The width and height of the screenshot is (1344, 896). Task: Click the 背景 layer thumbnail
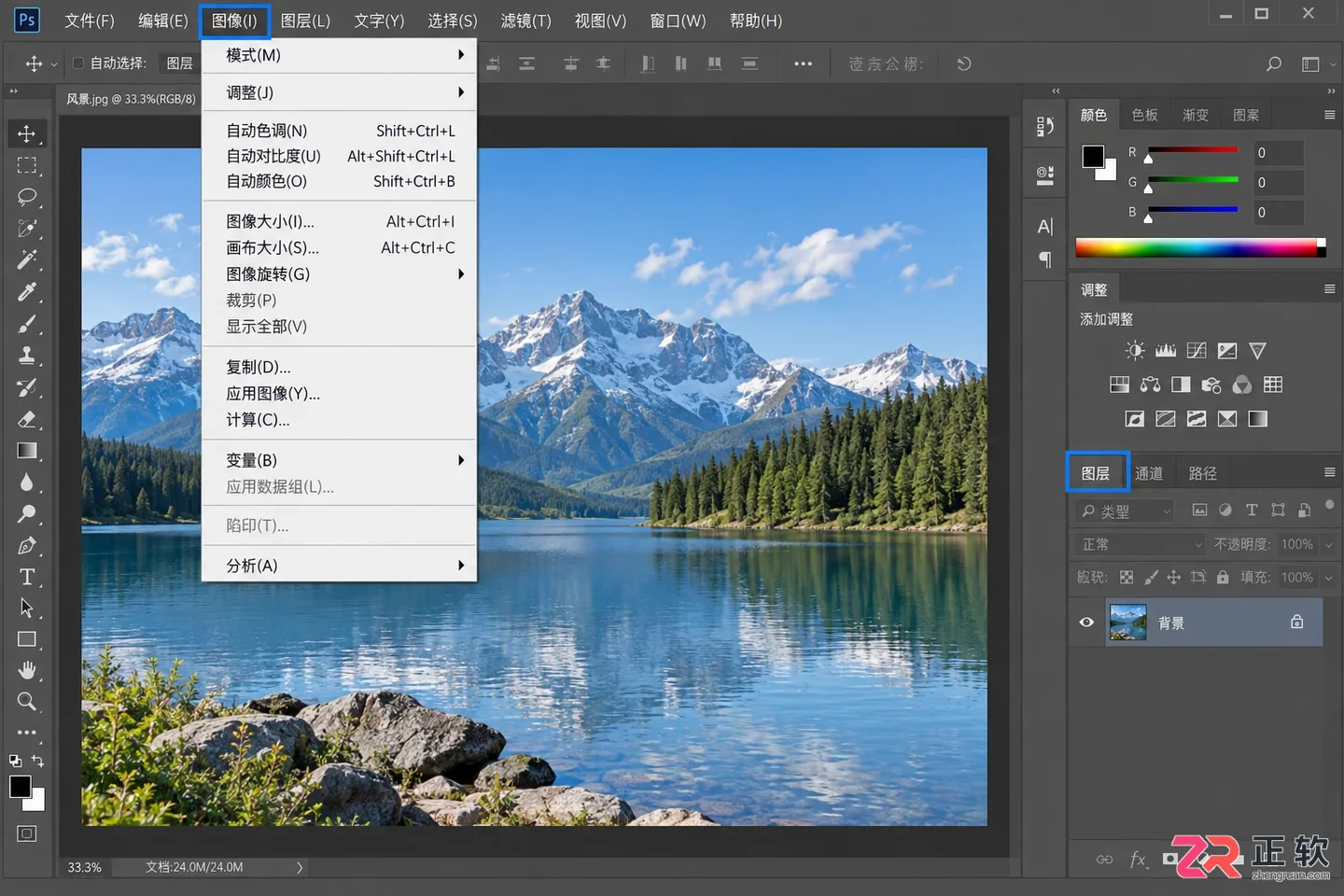tap(1127, 623)
